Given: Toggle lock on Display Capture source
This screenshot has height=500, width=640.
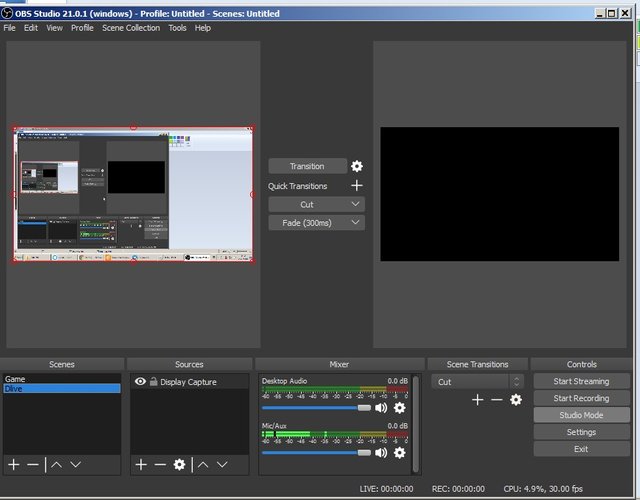Looking at the screenshot, I should 153,382.
